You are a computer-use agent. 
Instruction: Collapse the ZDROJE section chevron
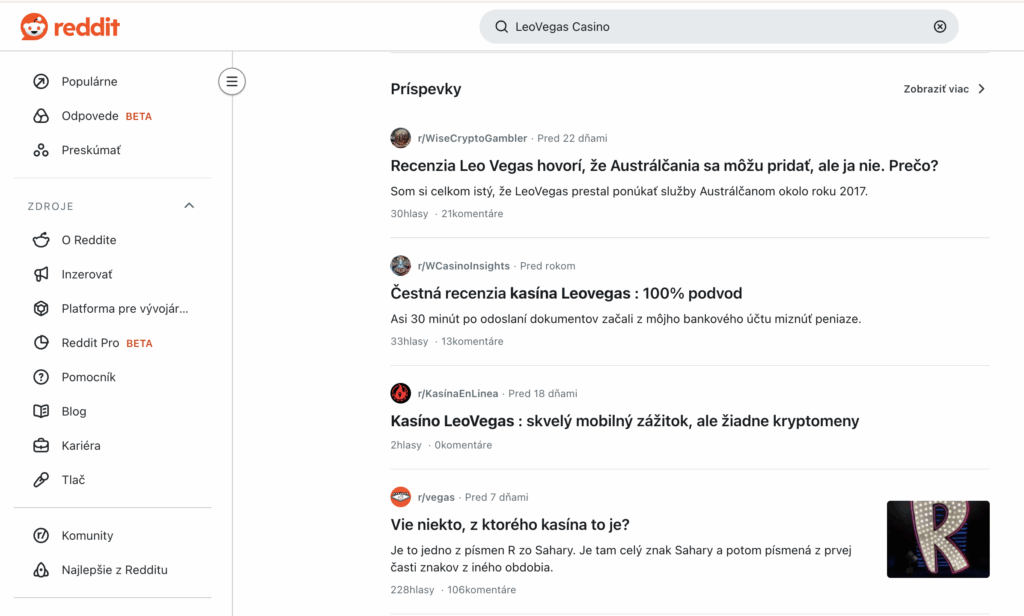click(x=189, y=206)
